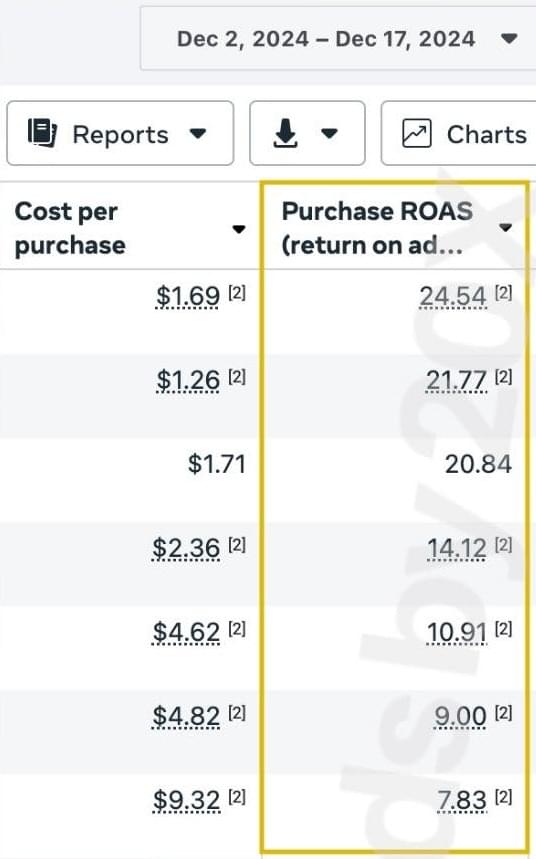
Task: Sort by the Cost per purchase header
Action: tap(70, 228)
